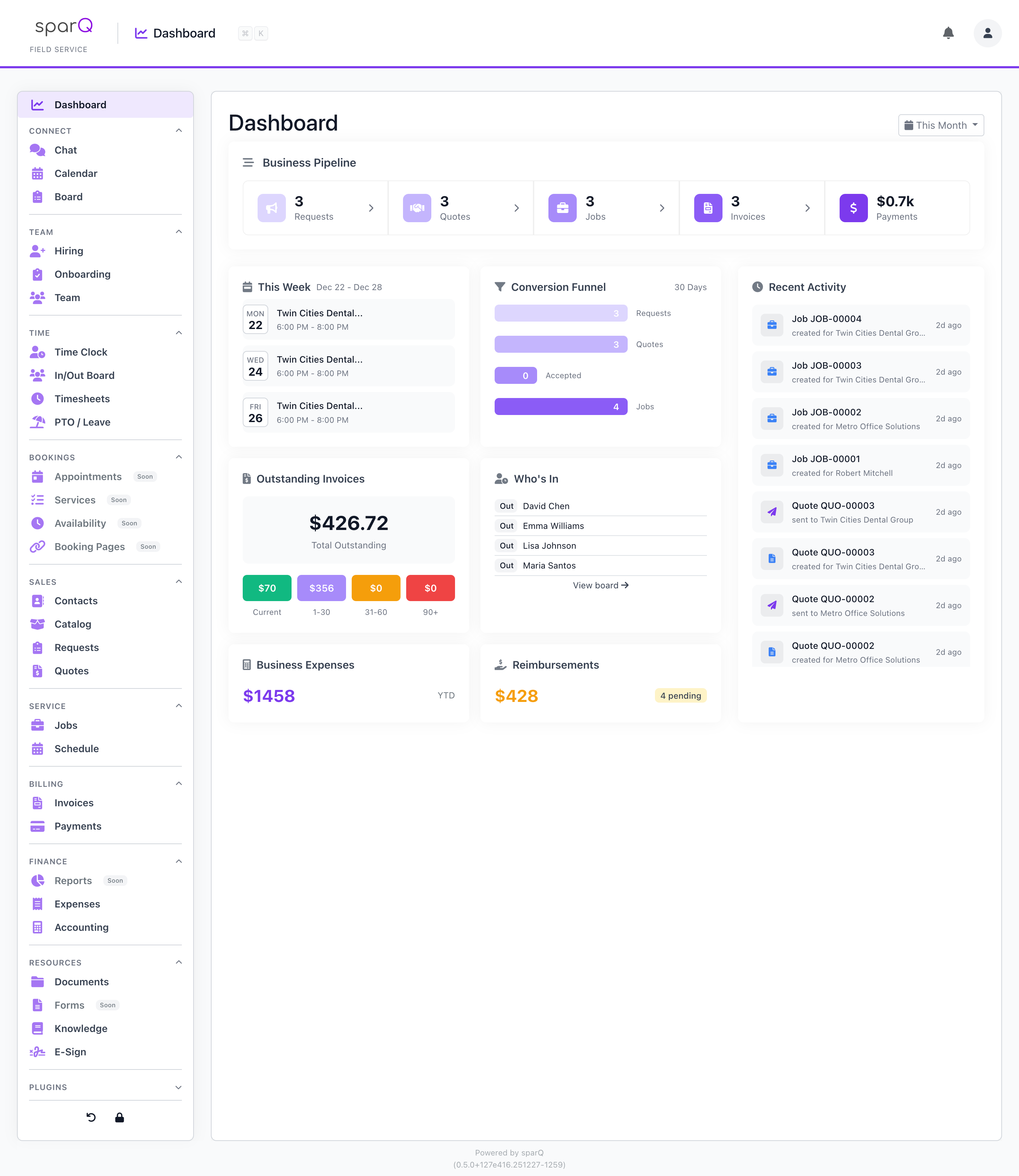This screenshot has height=1176, width=1019.
Task: Click the E-Sign icon in Resources
Action: (x=38, y=1051)
